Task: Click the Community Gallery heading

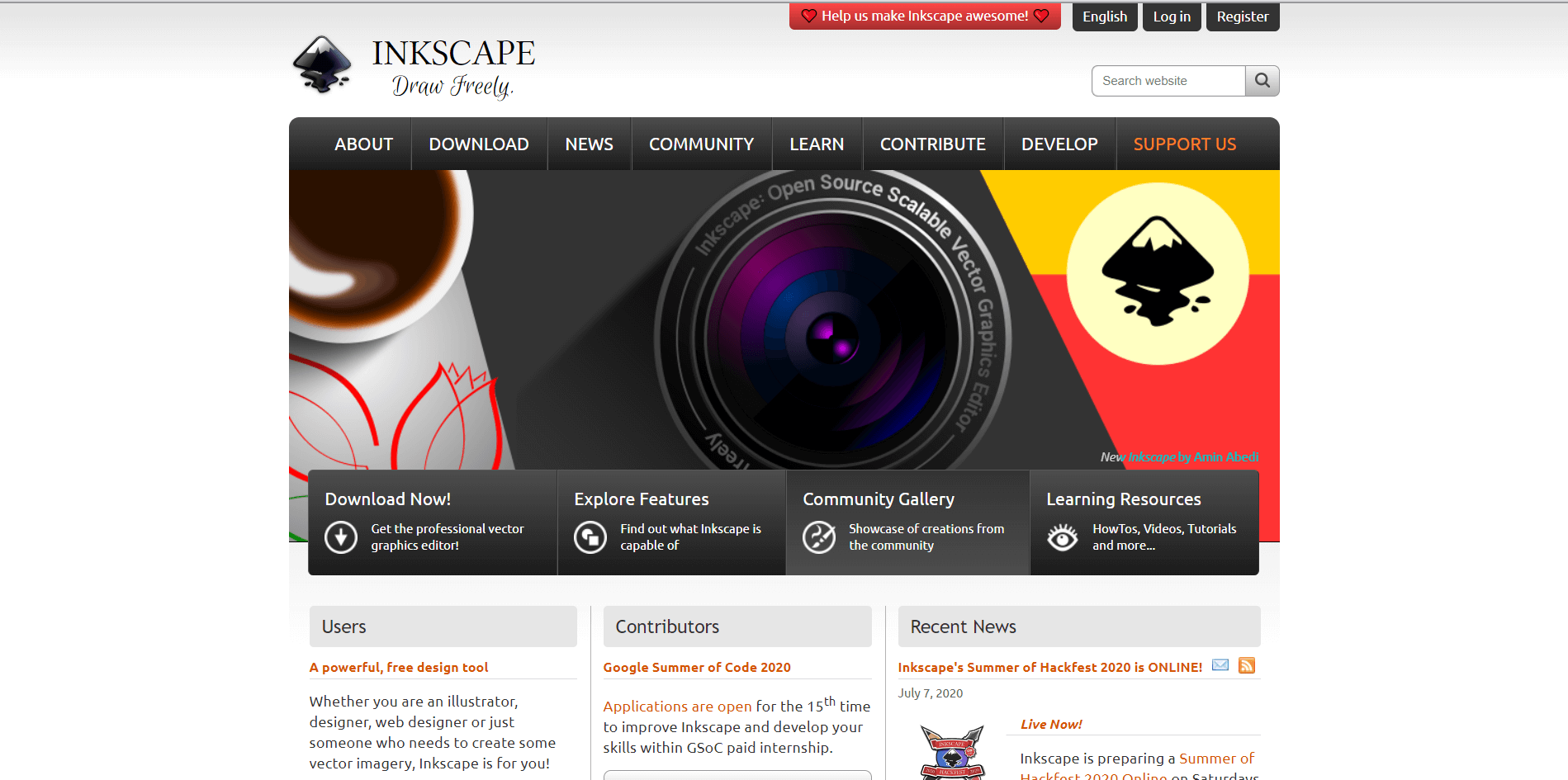Action: pyautogui.click(x=879, y=499)
